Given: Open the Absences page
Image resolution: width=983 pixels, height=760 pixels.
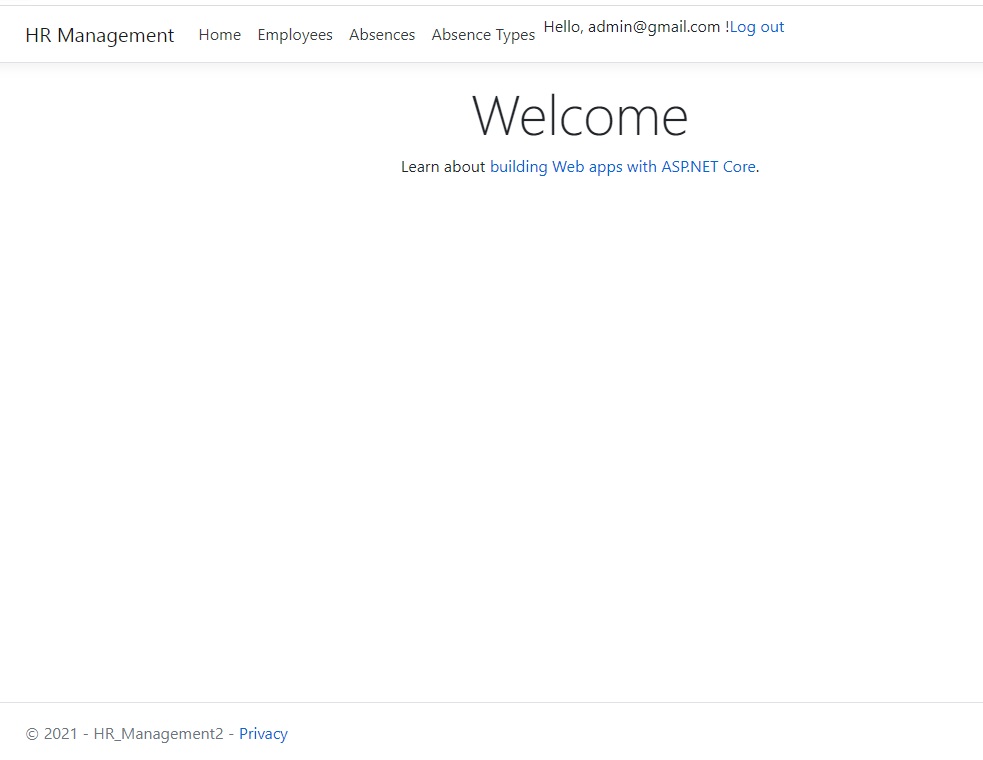Looking at the screenshot, I should 382,34.
